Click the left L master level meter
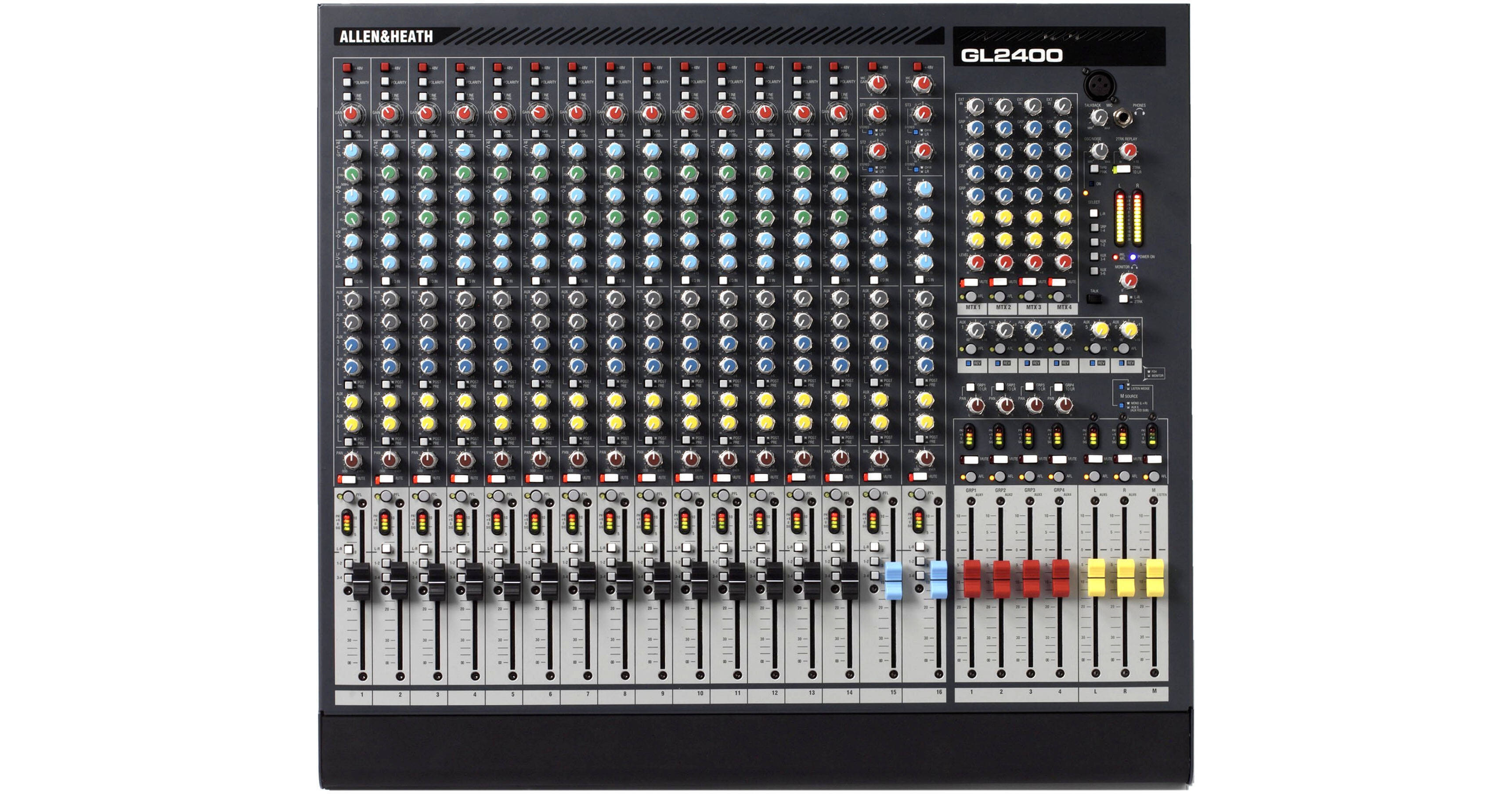 click(1120, 219)
